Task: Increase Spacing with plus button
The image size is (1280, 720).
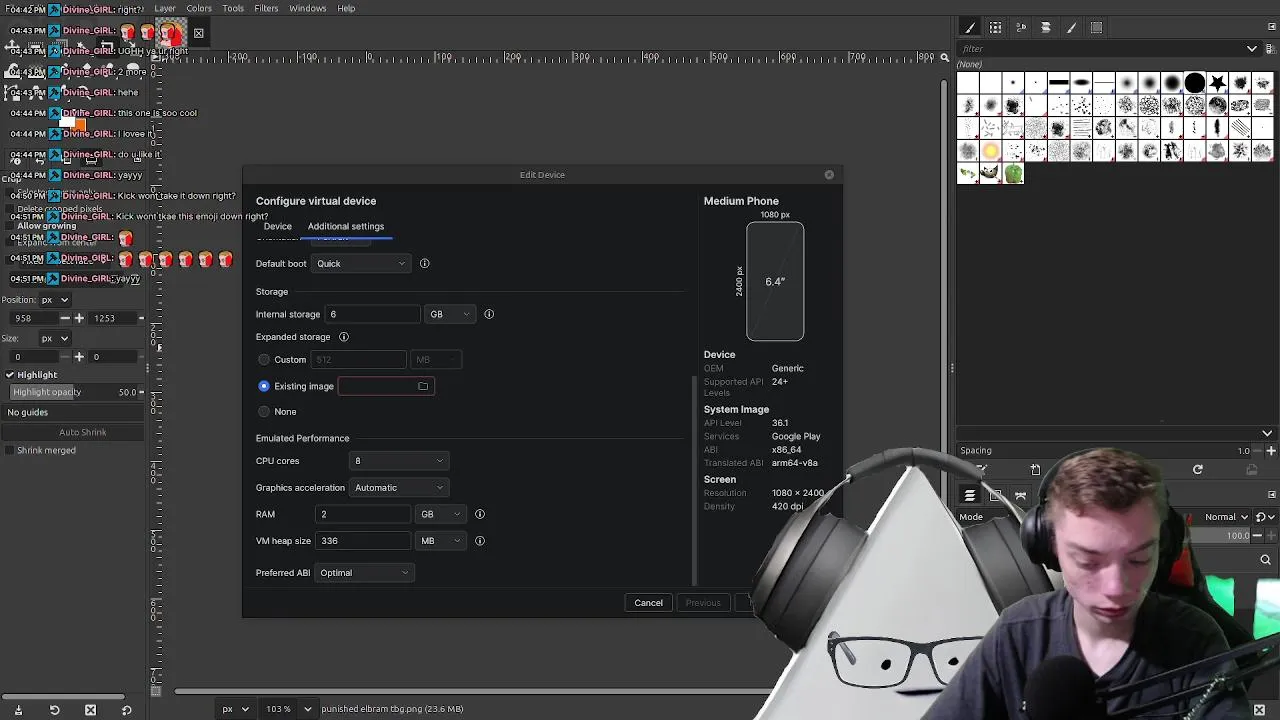Action: [1272, 450]
